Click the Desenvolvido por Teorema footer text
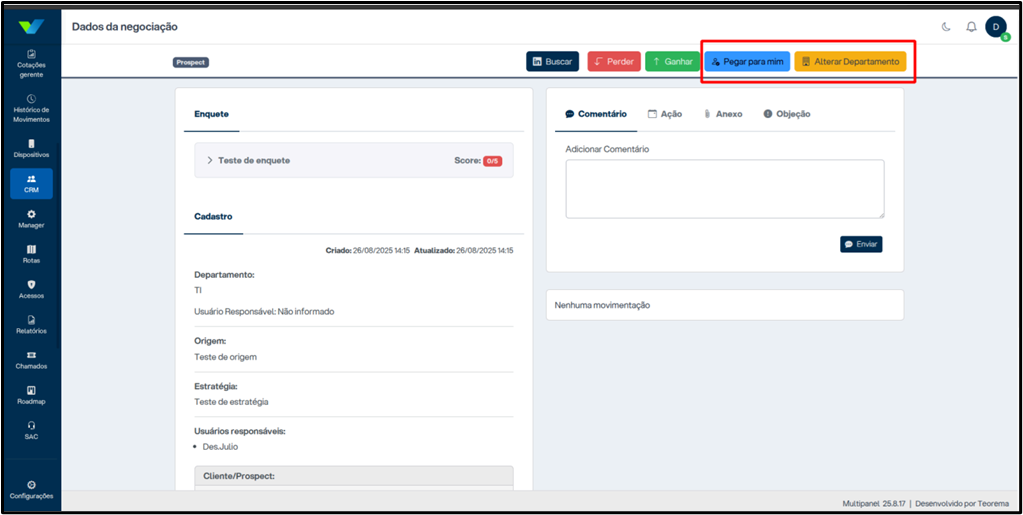The height and width of the screenshot is (515, 1023). [x=962, y=503]
